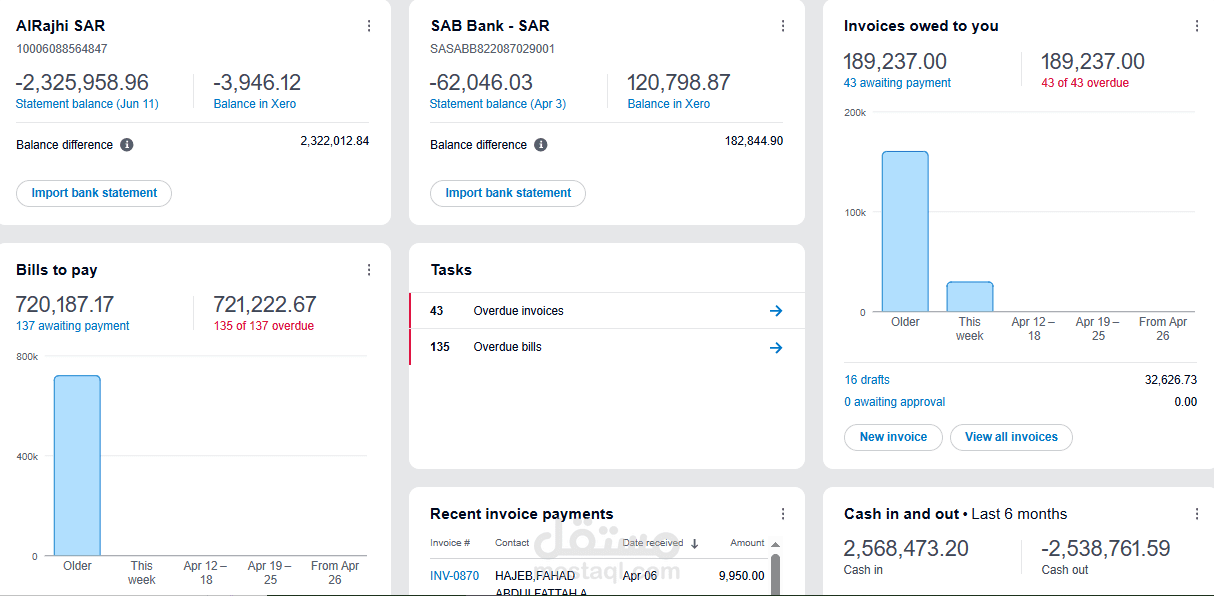Click the New invoice button
The image size is (1214, 596).
tap(893, 437)
